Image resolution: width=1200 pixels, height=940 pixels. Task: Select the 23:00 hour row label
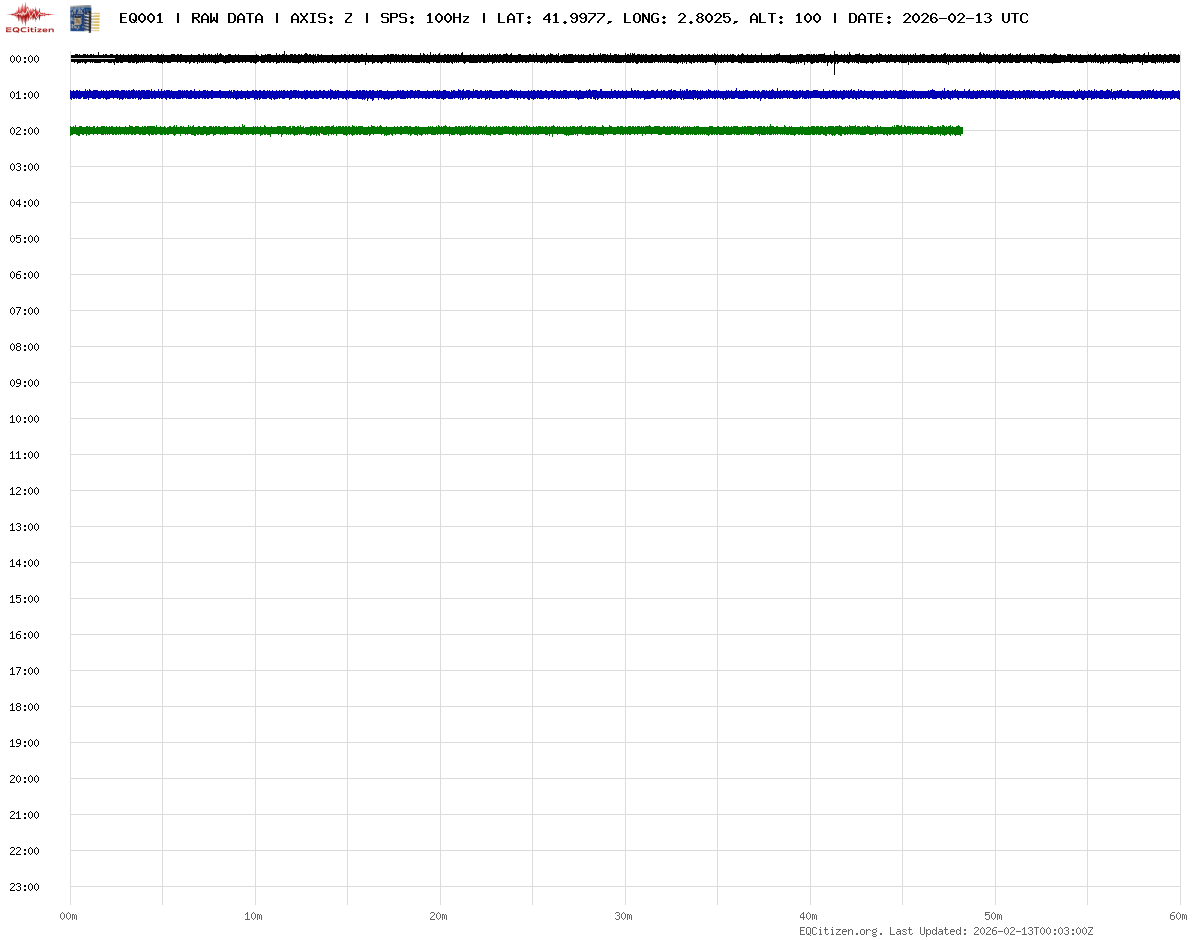tap(24, 887)
